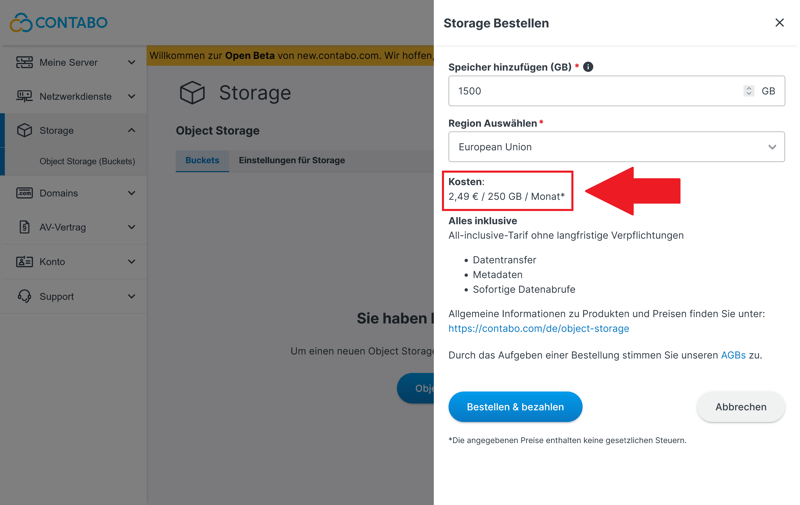Close the Storage Bestellen panel
This screenshot has width=800, height=505.
pyautogui.click(x=779, y=23)
